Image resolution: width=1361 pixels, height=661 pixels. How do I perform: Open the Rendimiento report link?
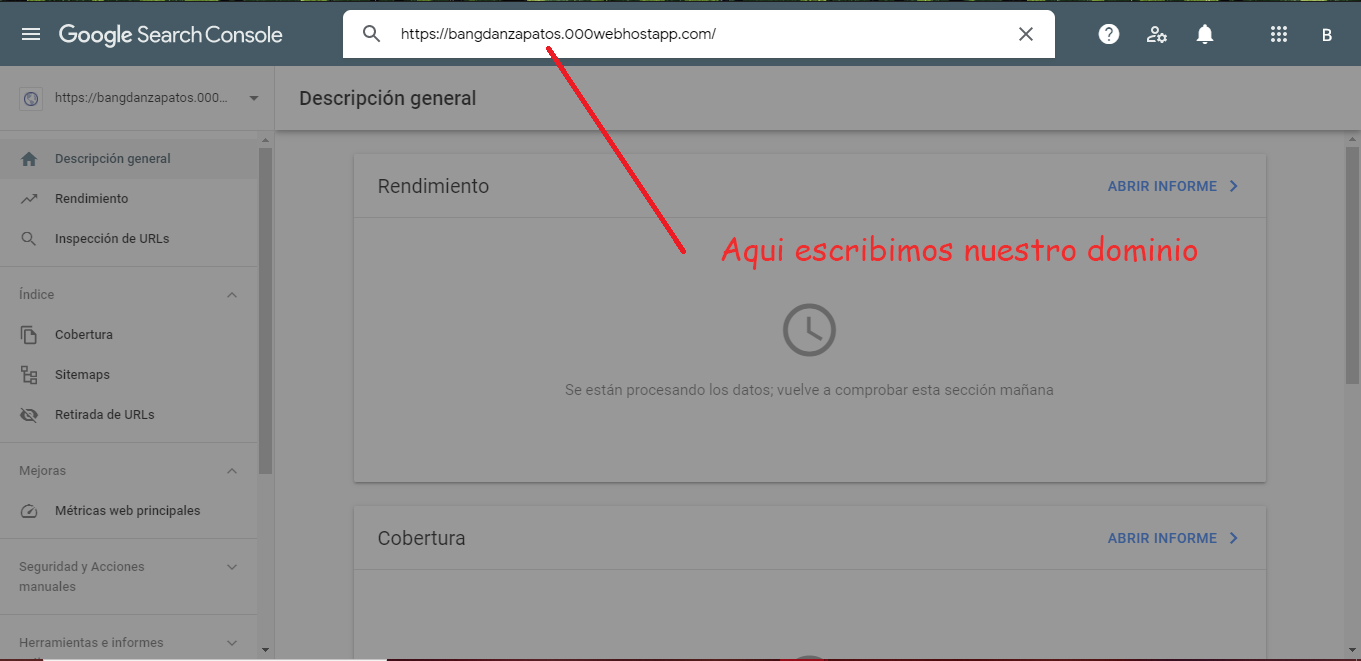pos(1172,187)
